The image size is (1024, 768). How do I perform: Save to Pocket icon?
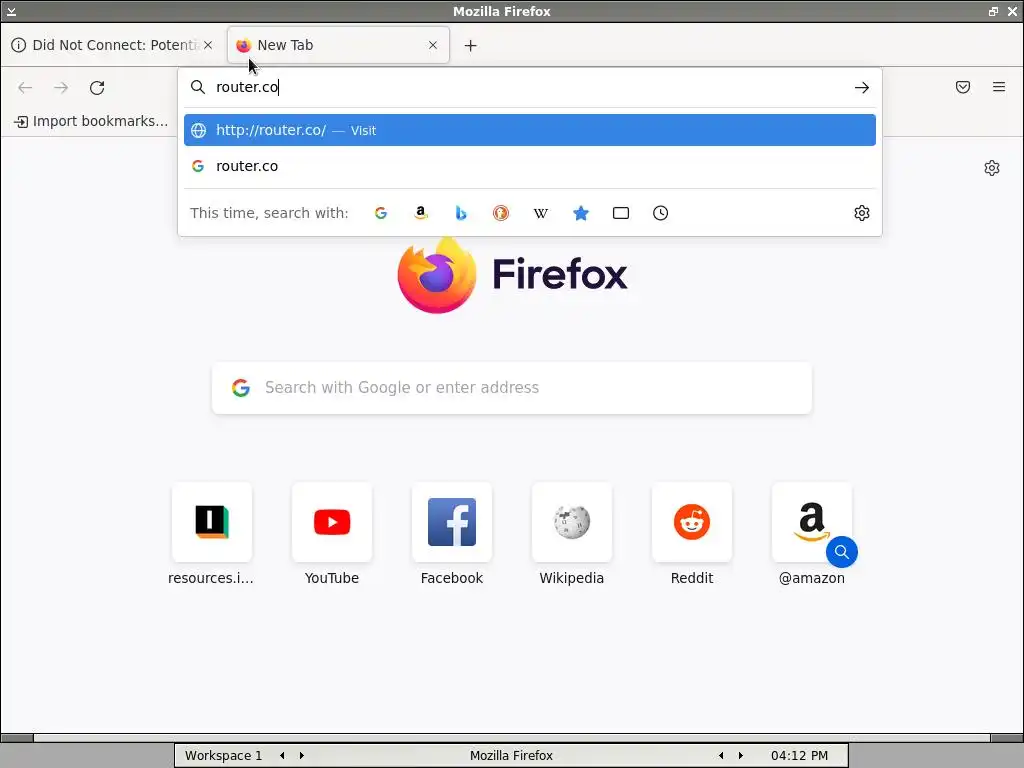pos(963,87)
